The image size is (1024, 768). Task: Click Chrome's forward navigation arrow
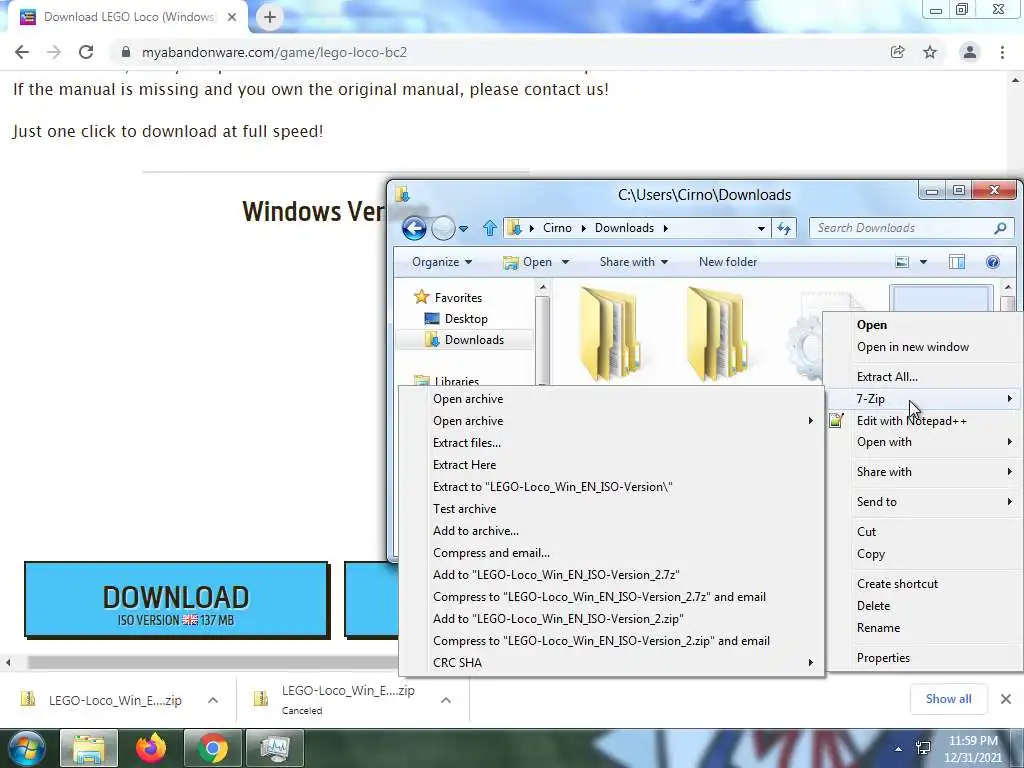(54, 52)
